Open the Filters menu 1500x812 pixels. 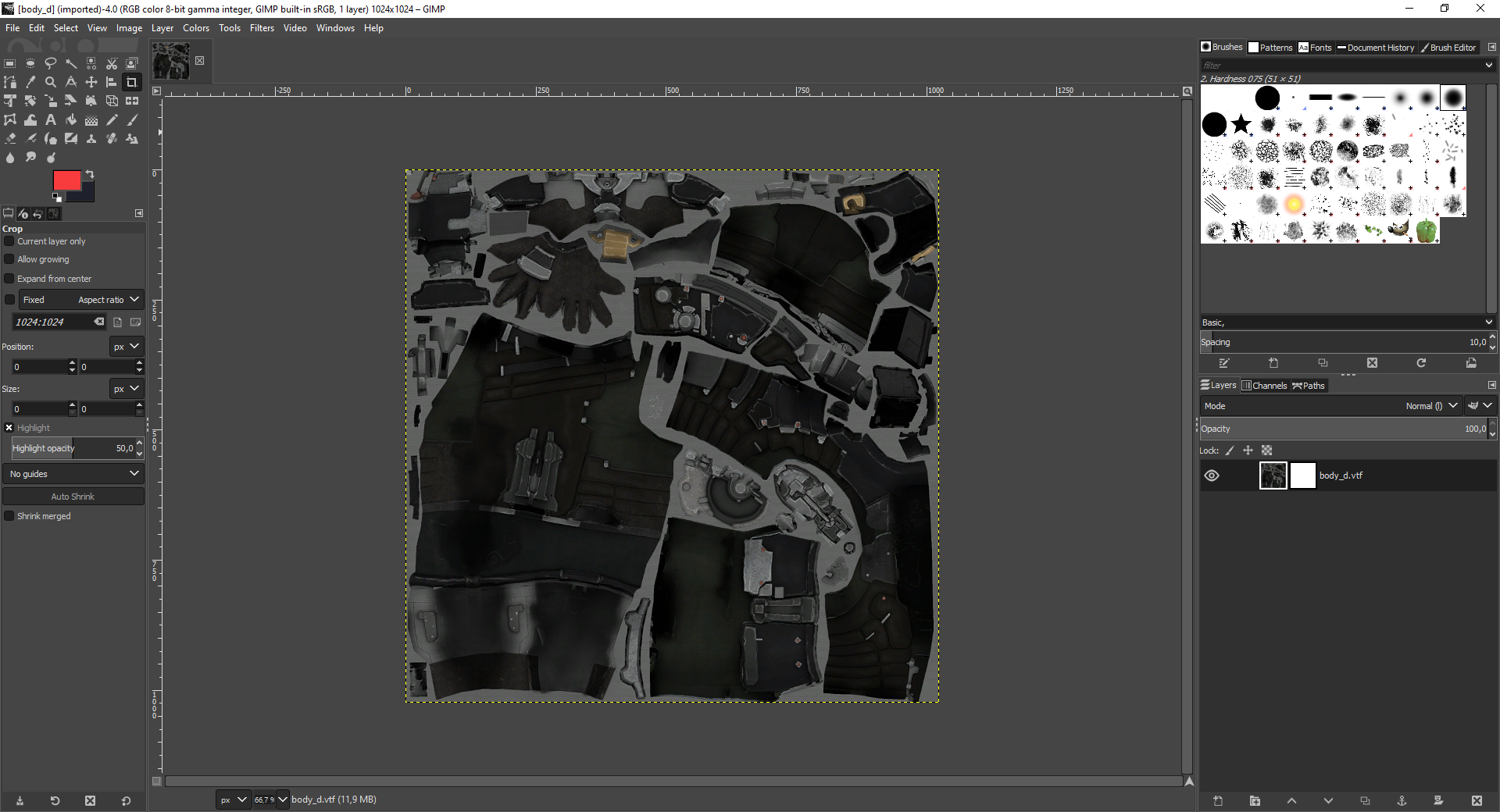tap(262, 28)
